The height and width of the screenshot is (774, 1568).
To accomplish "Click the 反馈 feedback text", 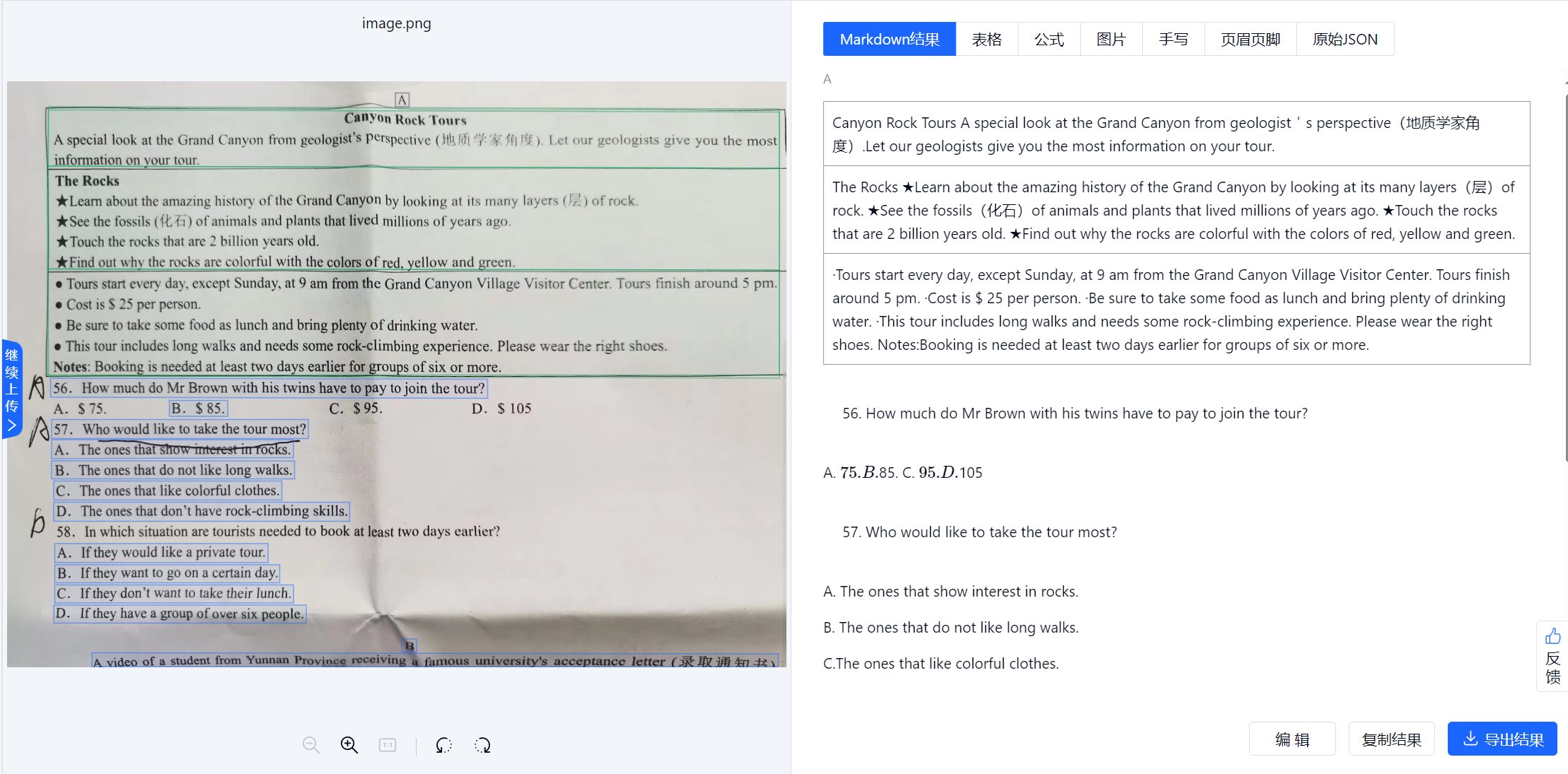I will (1552, 668).
